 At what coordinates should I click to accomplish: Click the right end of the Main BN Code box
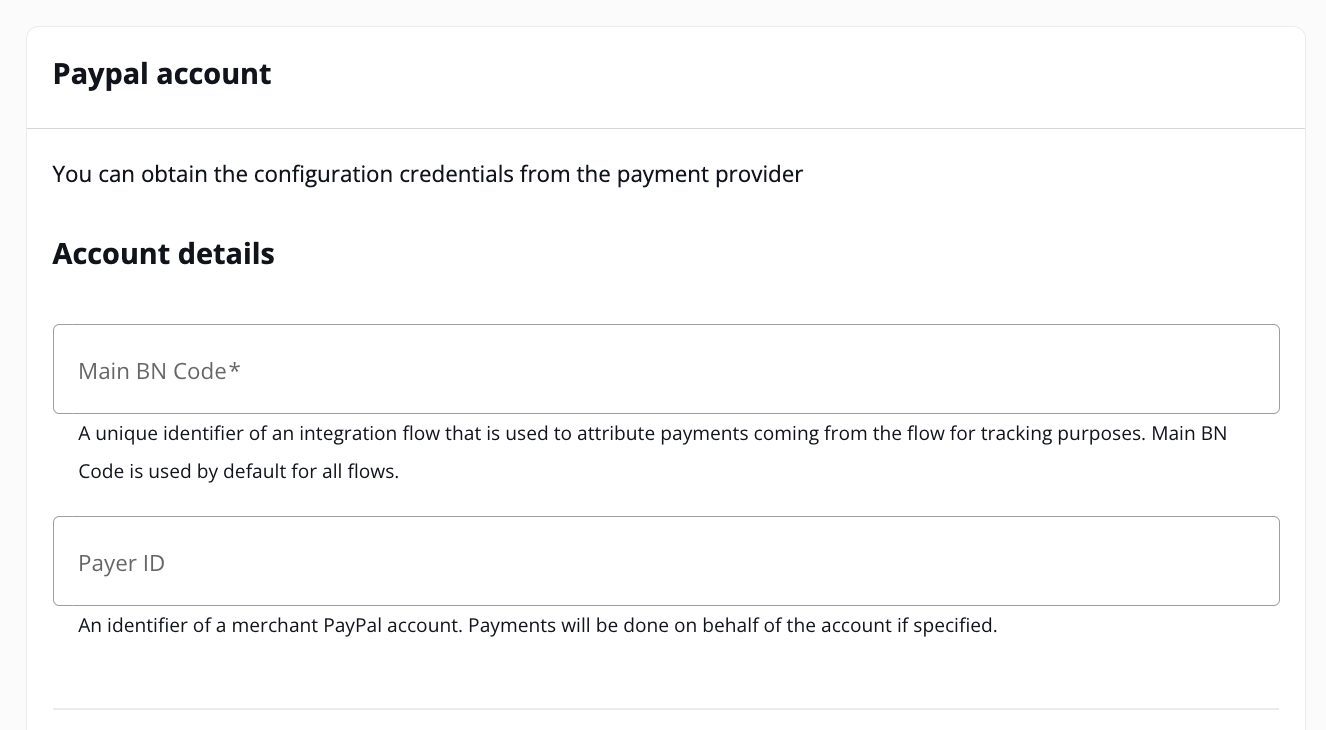(x=1262, y=369)
